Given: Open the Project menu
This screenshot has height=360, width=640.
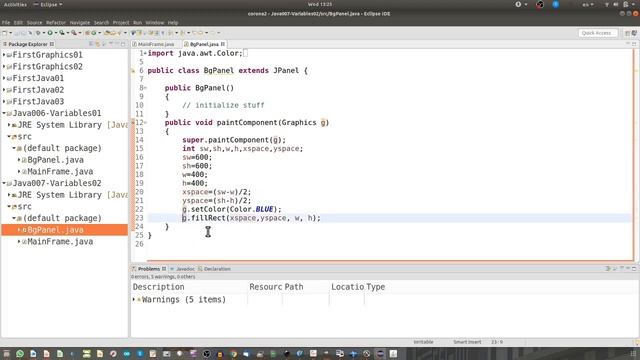Looking at the screenshot, I should tap(121, 22).
